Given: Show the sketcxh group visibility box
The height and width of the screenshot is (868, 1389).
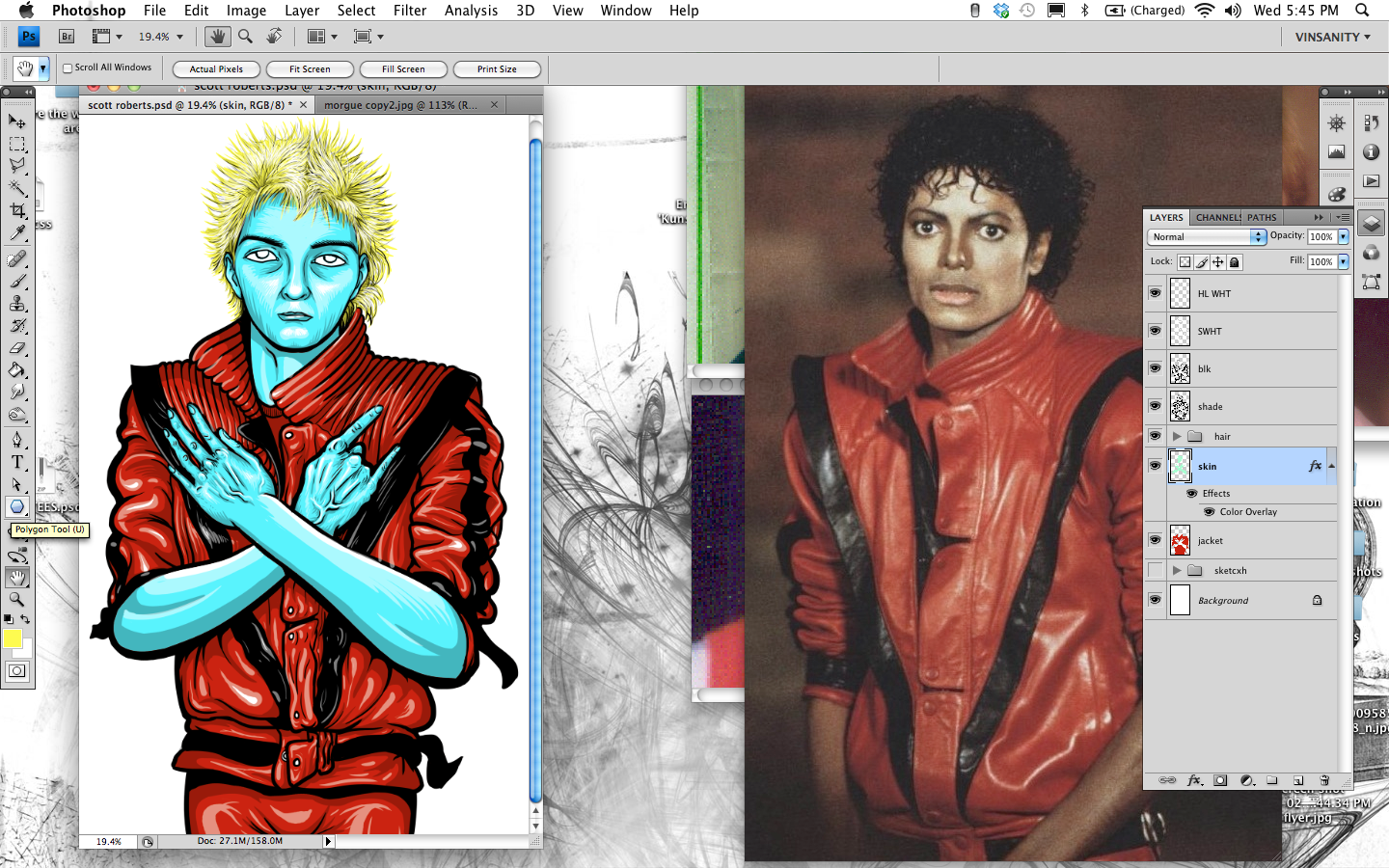Looking at the screenshot, I should pos(1155,571).
